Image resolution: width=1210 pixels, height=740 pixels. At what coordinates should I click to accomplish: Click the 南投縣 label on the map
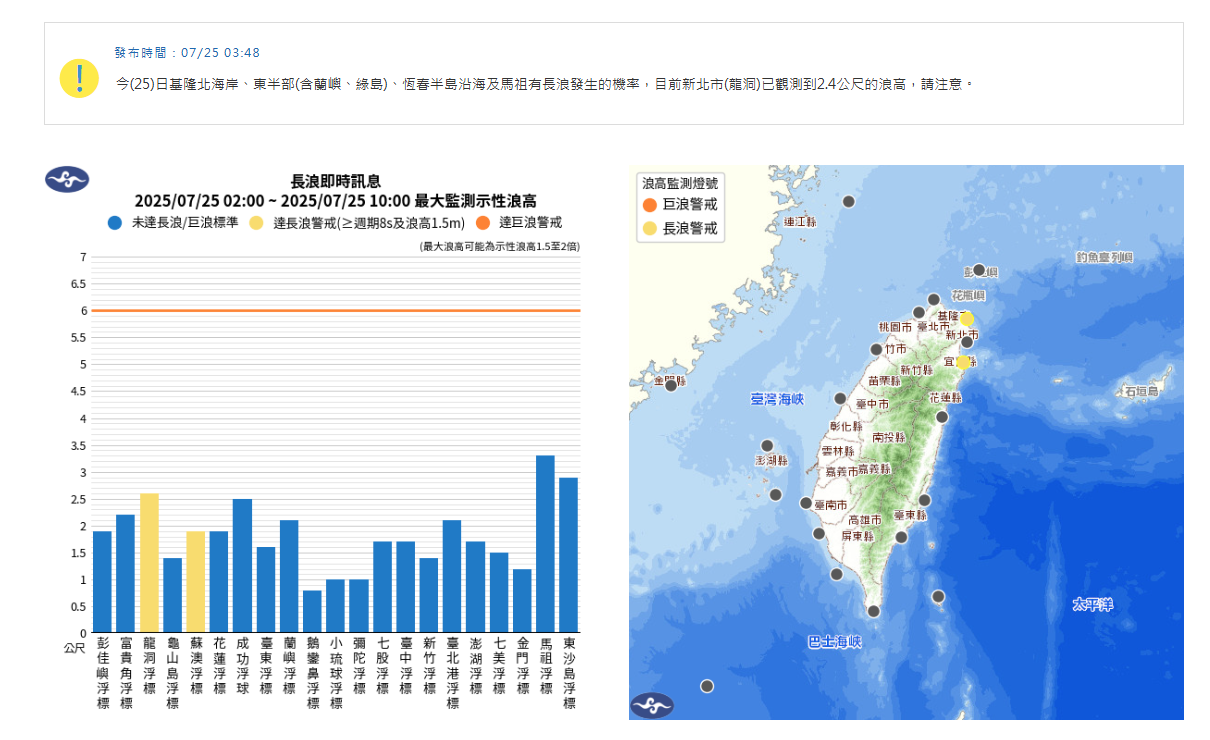888,437
